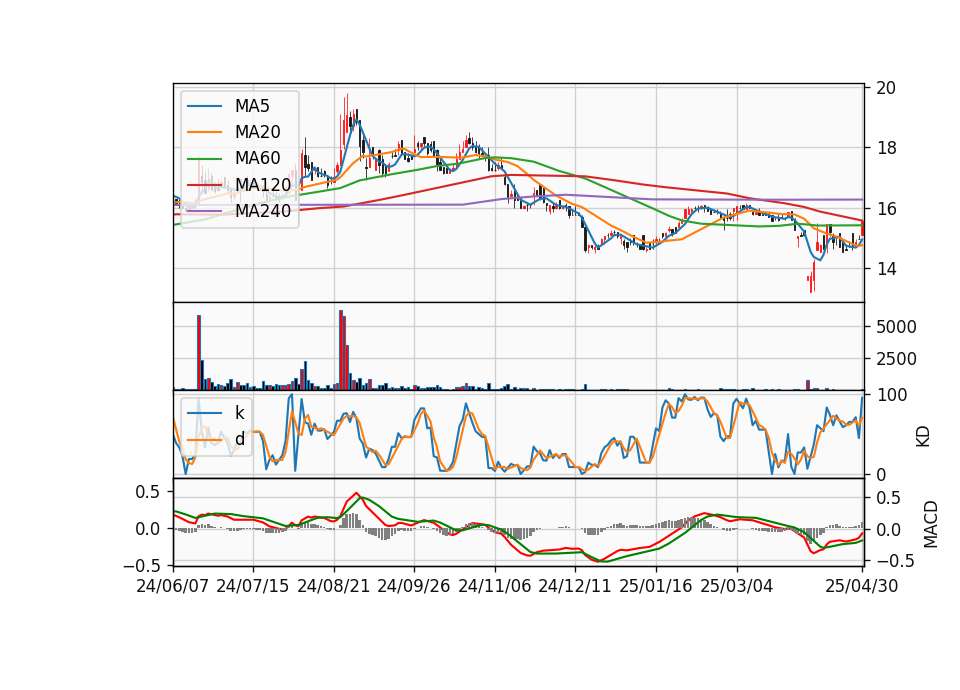Screen dimensions: 960x690
Task: Click the price axis value 20
Action: point(886,88)
